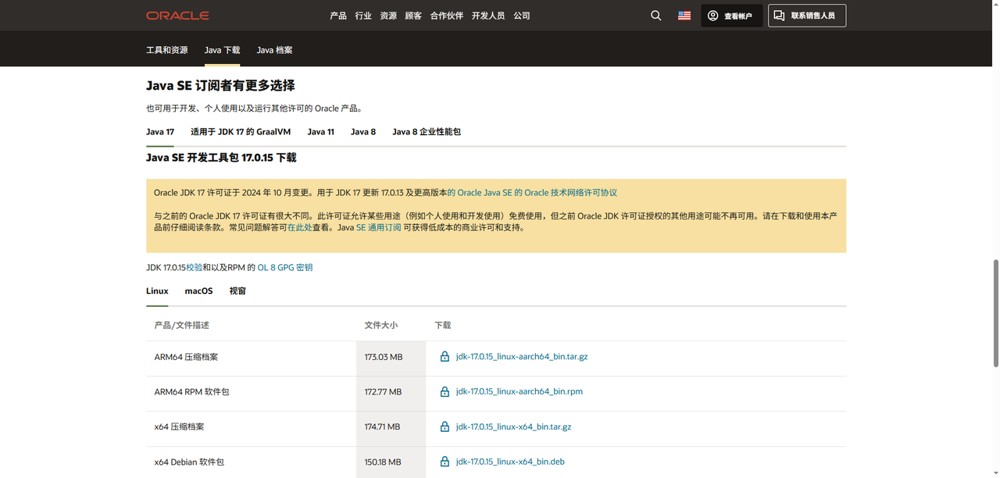Switch to 适用于 JDK 17 的 GraalVM tab

pyautogui.click(x=240, y=132)
